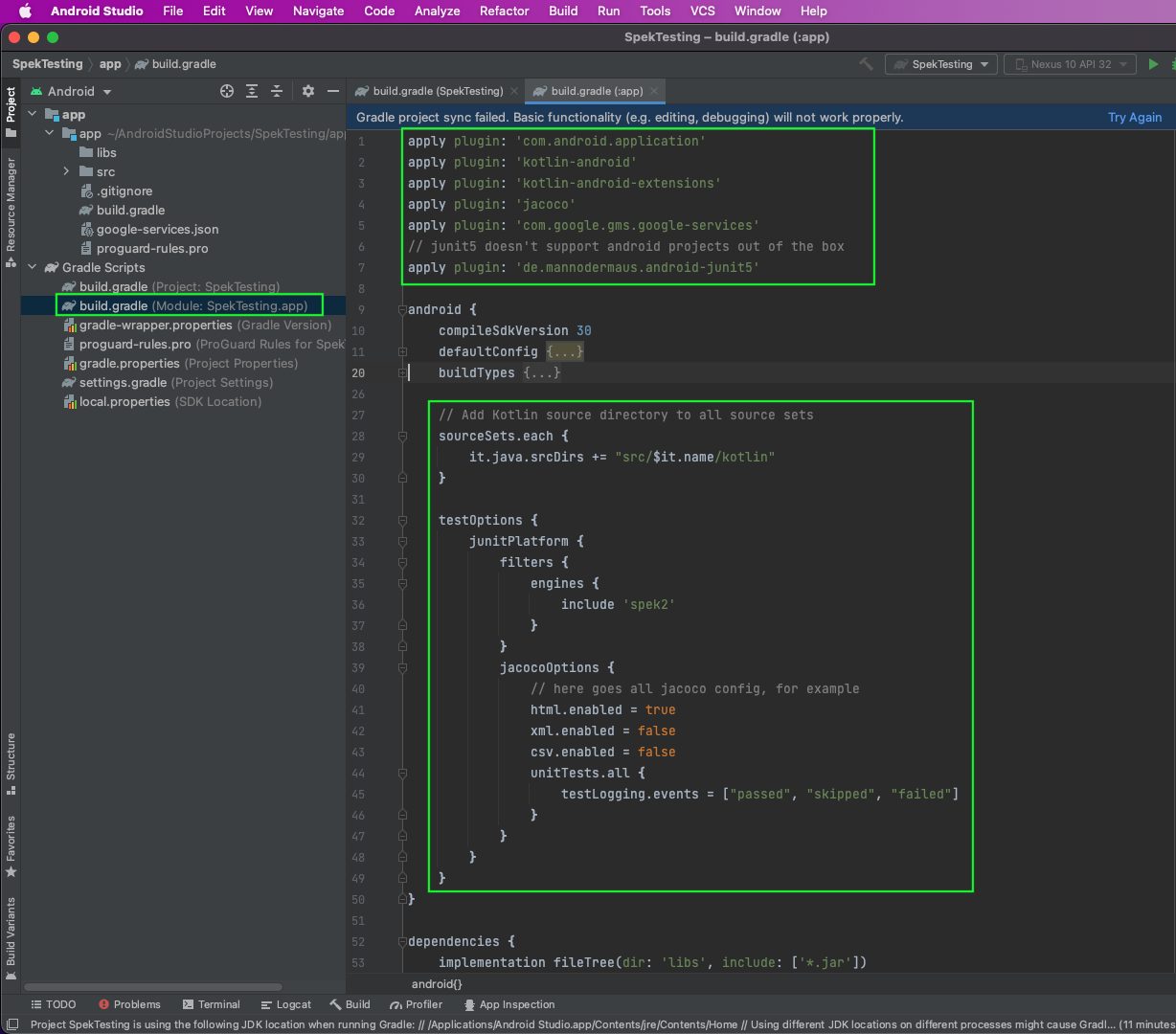Toggle tool window bars icon in status bar
The image size is (1176, 1034).
(11, 1024)
